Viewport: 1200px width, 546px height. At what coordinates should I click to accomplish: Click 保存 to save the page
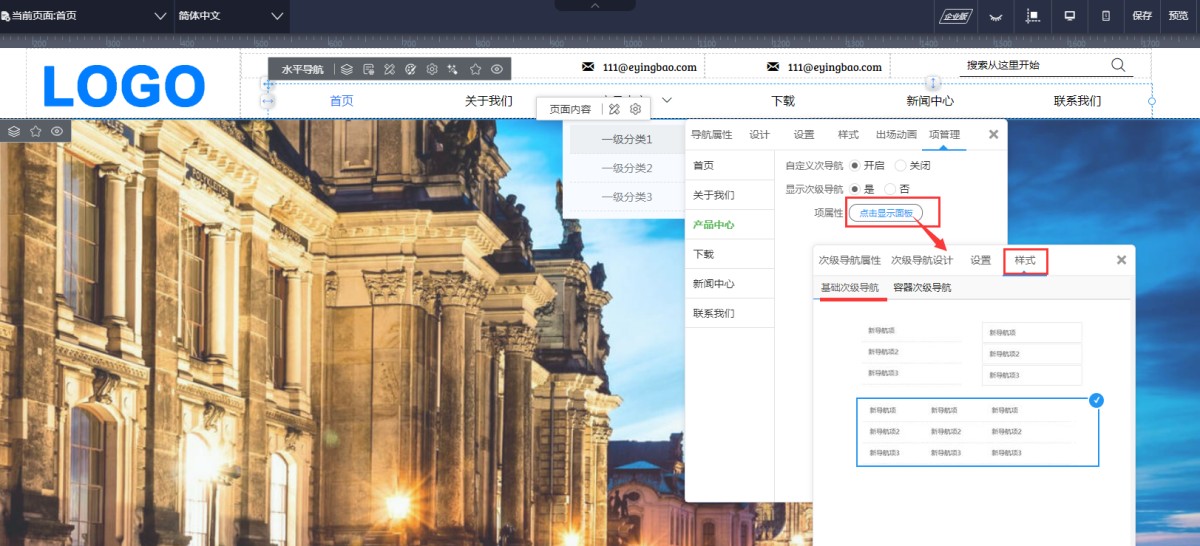(1142, 16)
